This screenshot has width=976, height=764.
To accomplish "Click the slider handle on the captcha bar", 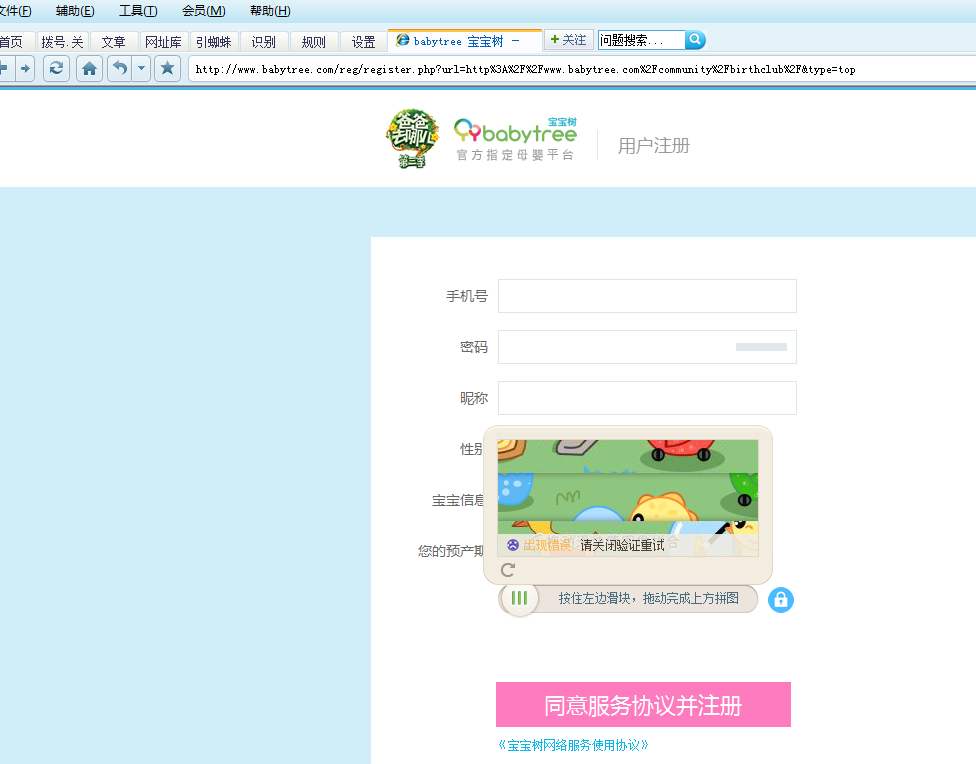I will [519, 599].
